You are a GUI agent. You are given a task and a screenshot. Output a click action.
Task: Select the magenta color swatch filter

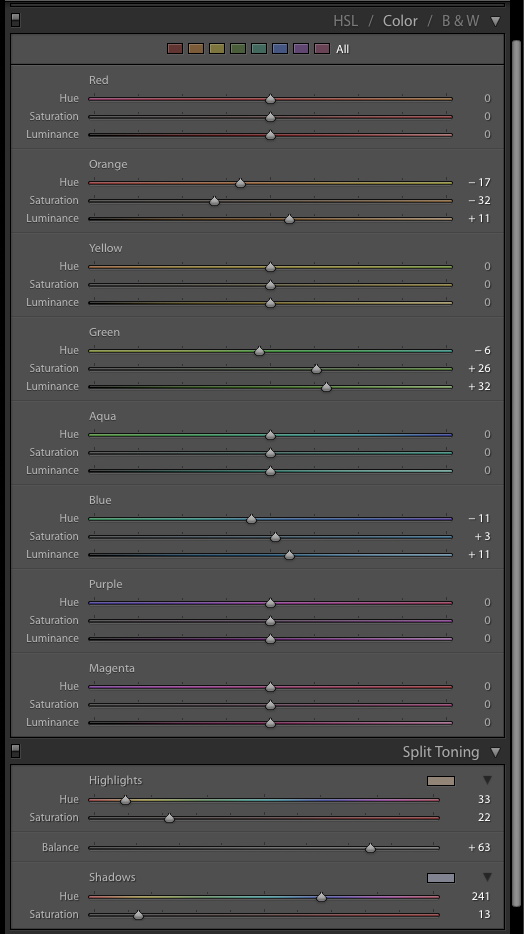tap(322, 49)
